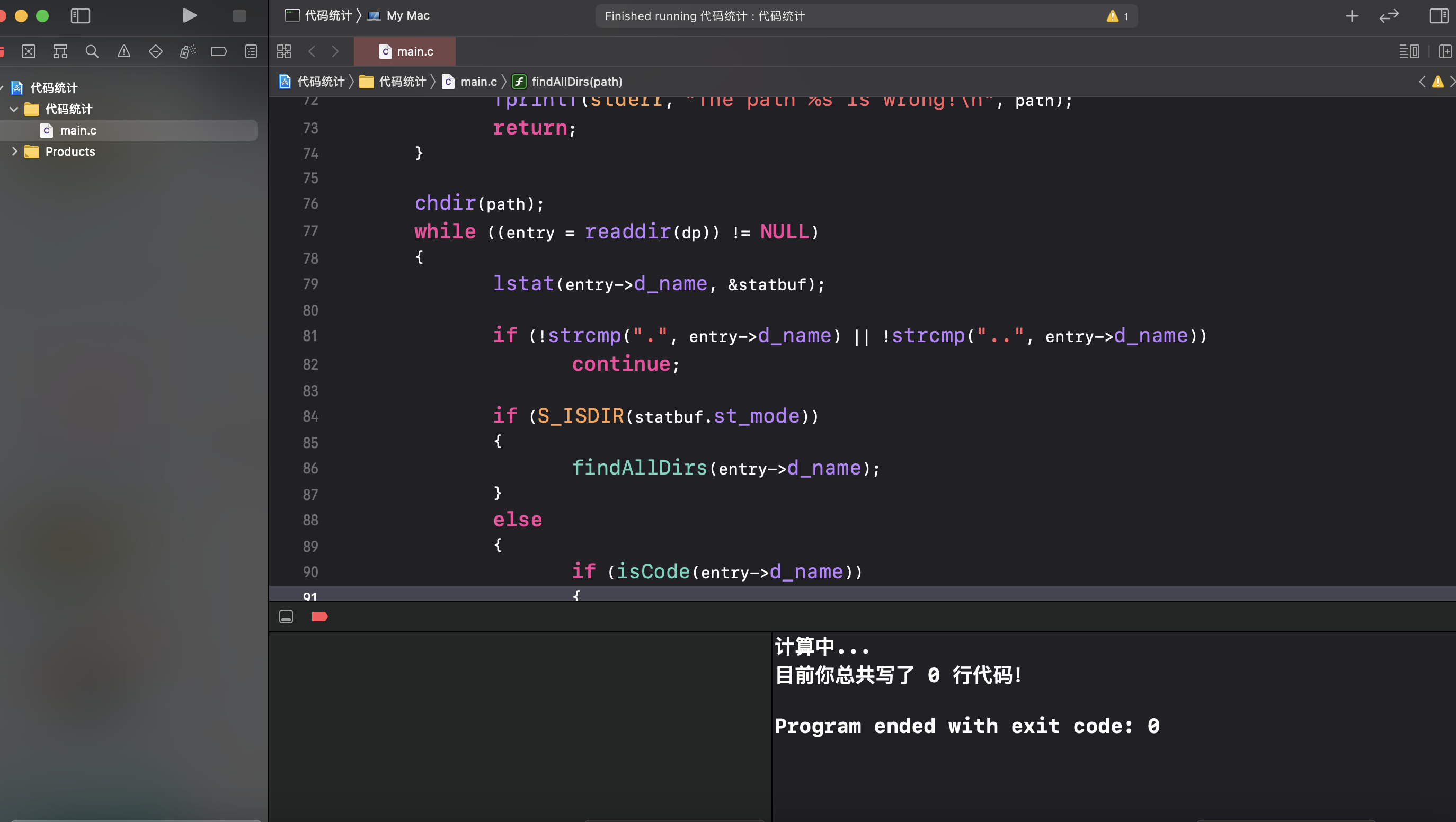Select the 代码统计 folder in the jump bar
Image resolution: width=1456 pixels, height=822 pixels.
(x=393, y=82)
